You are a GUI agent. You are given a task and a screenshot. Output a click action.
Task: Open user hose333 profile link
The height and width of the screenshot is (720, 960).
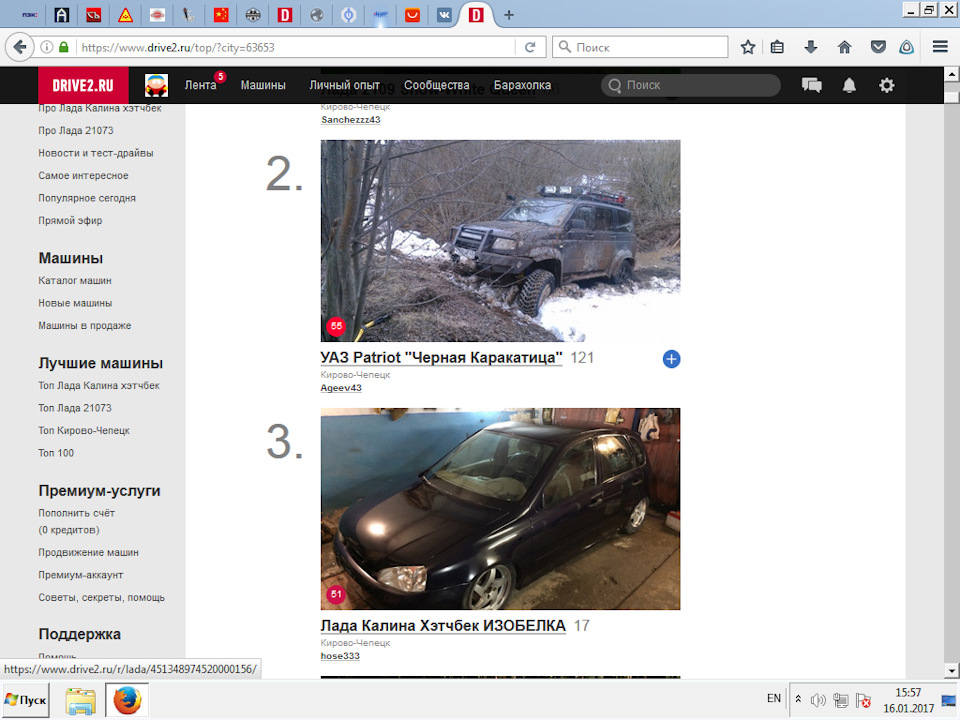(340, 656)
